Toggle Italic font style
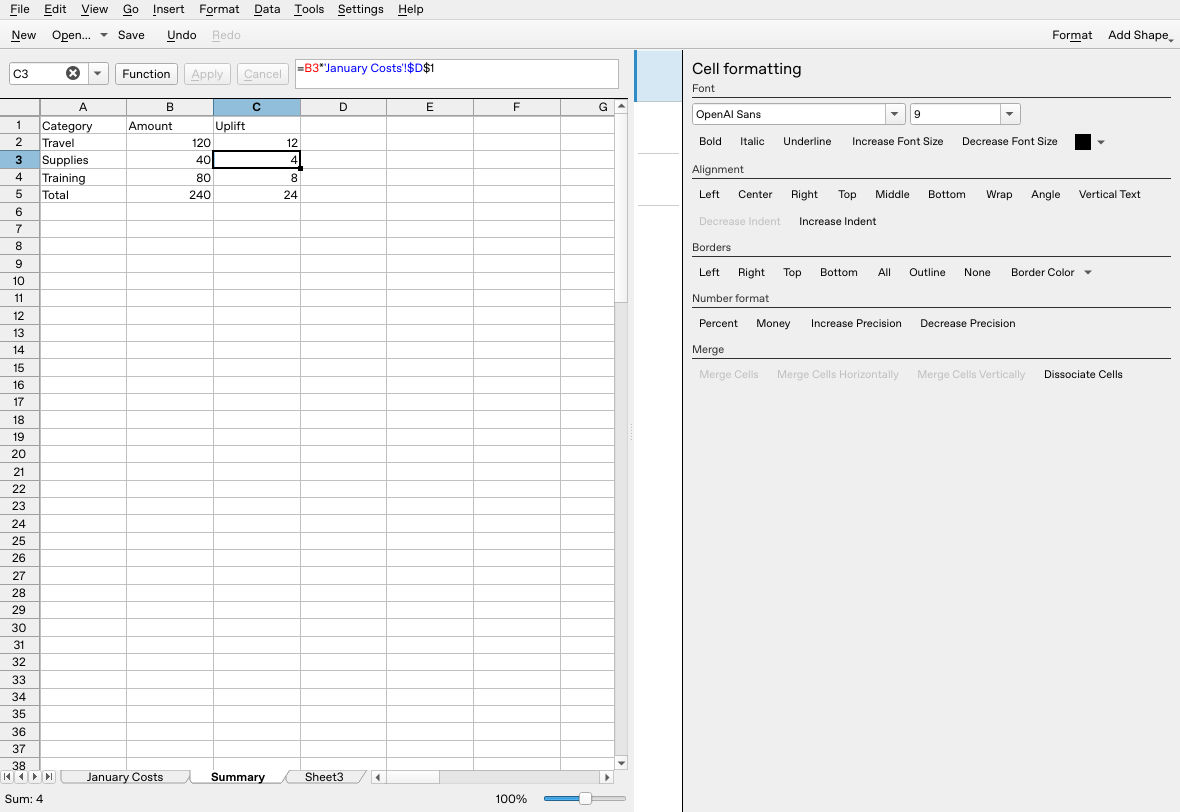Viewport: 1180px width, 812px height. click(x=752, y=141)
